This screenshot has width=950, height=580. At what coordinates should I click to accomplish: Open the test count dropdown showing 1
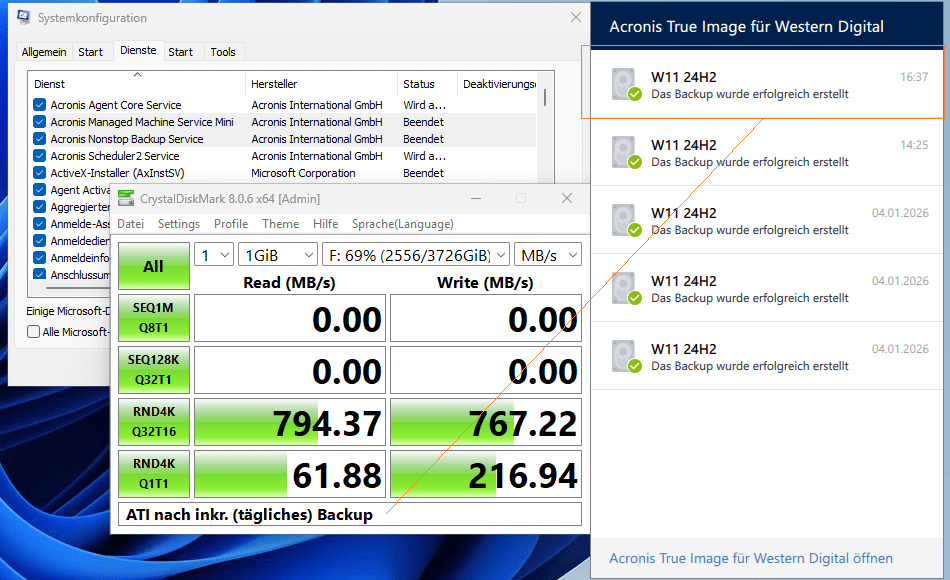[214, 255]
